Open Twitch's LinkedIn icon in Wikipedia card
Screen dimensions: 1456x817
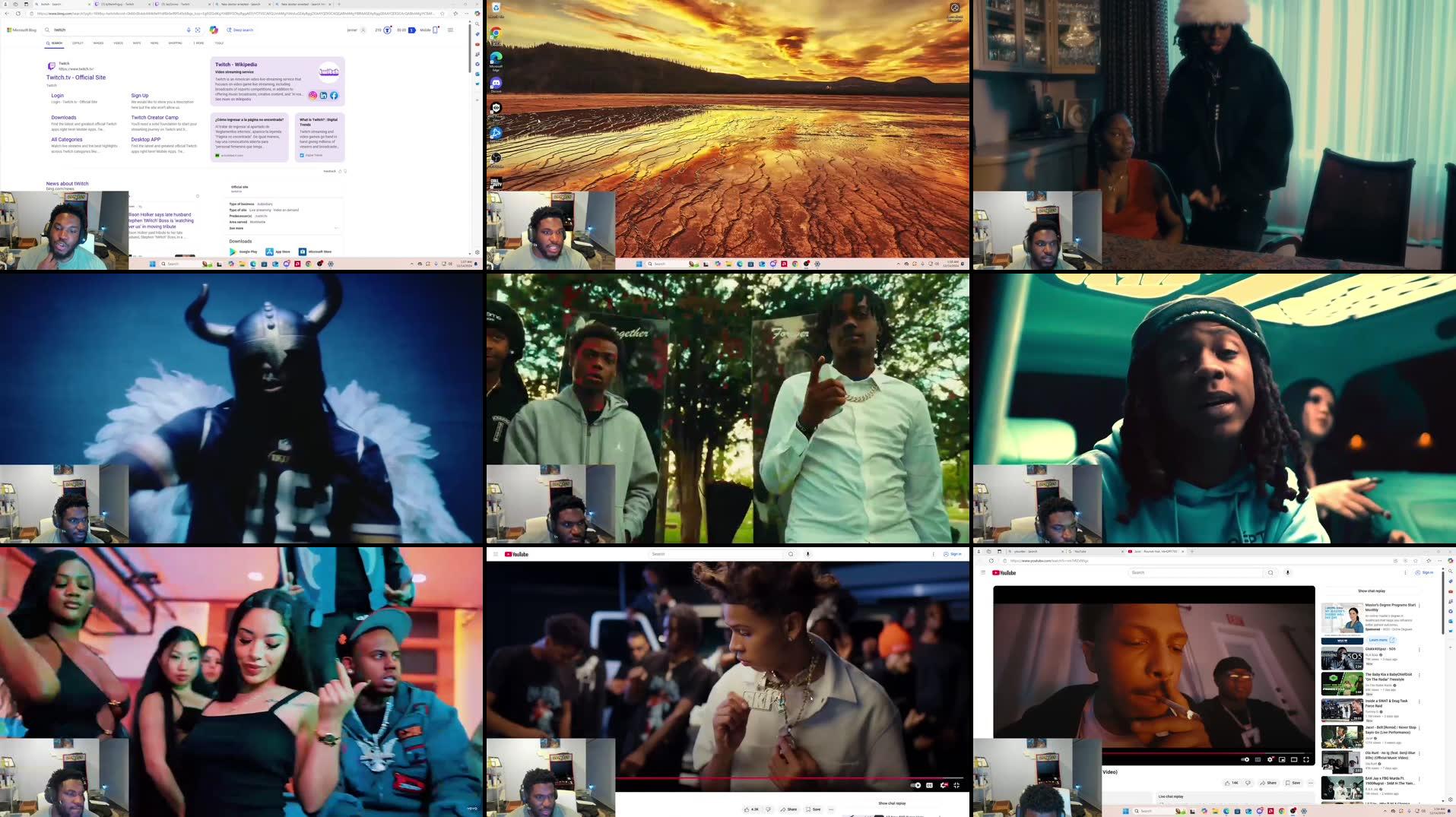tap(323, 95)
